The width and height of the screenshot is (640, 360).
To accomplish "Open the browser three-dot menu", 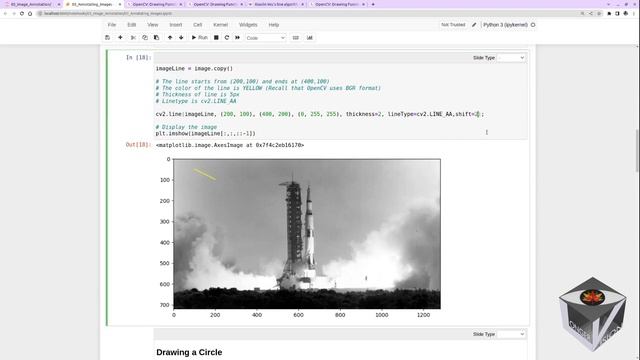I will (x=635, y=13).
